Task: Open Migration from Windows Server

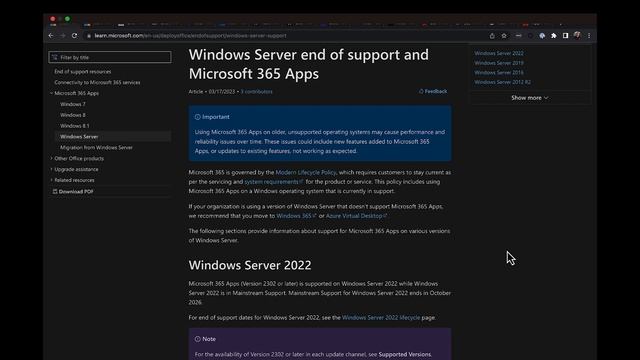Action: click(x=96, y=147)
